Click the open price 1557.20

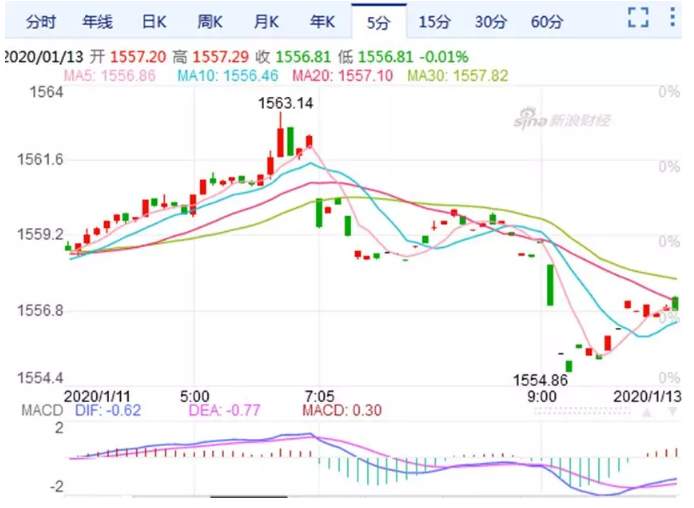tap(138, 57)
